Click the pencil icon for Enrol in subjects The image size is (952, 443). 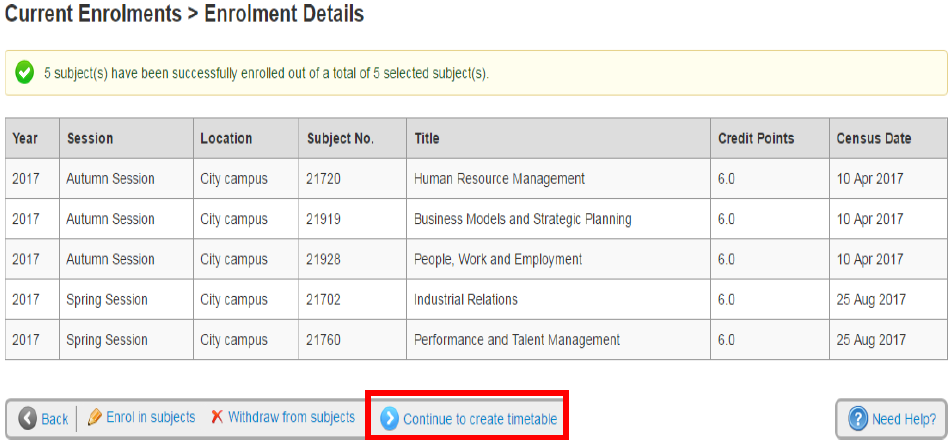click(x=94, y=418)
